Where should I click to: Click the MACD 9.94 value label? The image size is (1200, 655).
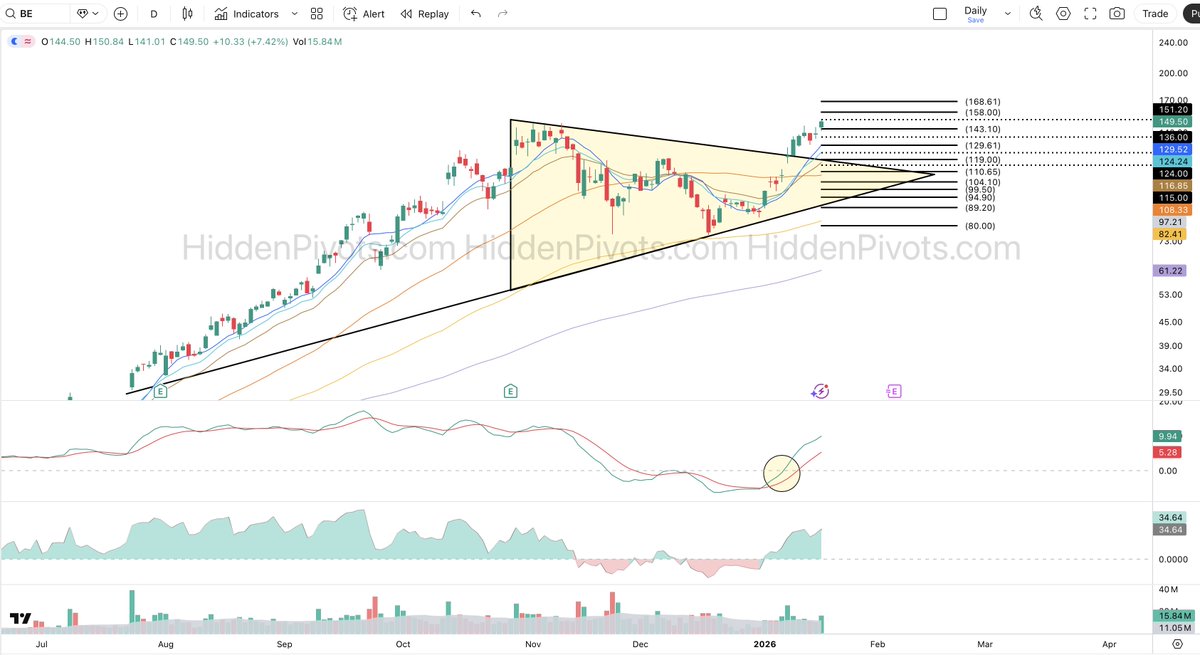click(x=1169, y=436)
